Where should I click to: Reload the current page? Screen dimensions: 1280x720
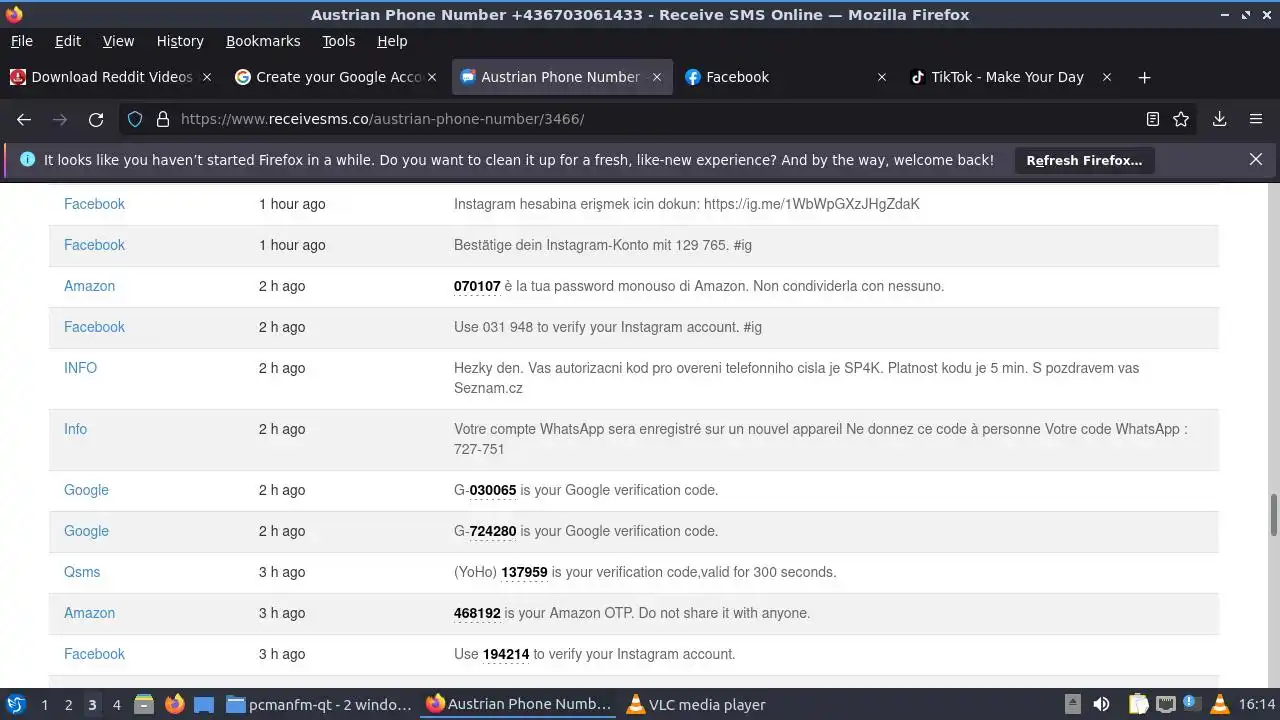coord(96,119)
